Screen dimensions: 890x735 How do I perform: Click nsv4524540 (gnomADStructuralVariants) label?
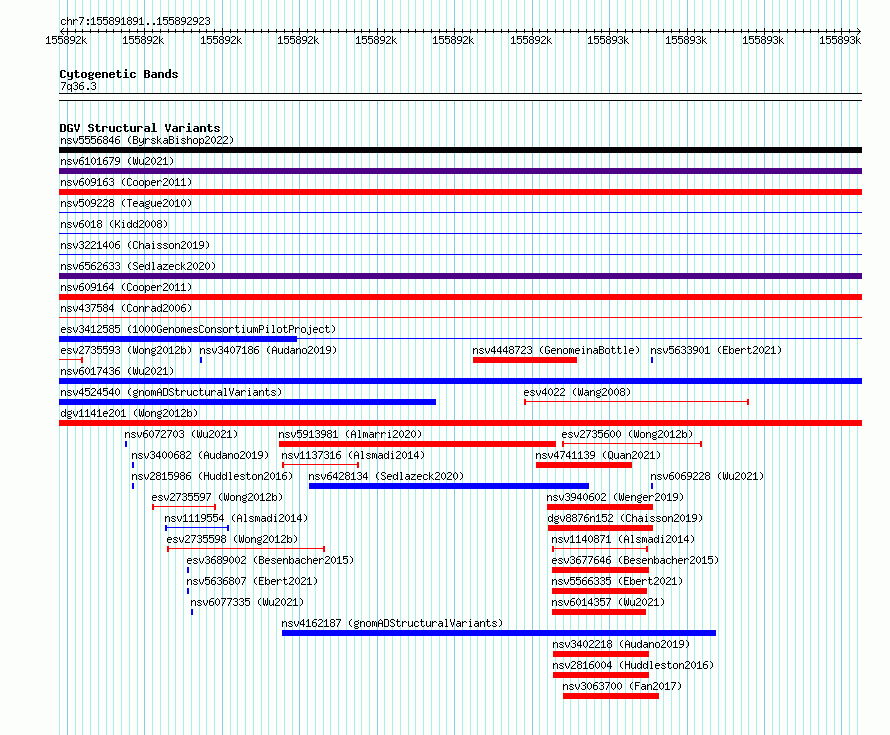[171, 392]
